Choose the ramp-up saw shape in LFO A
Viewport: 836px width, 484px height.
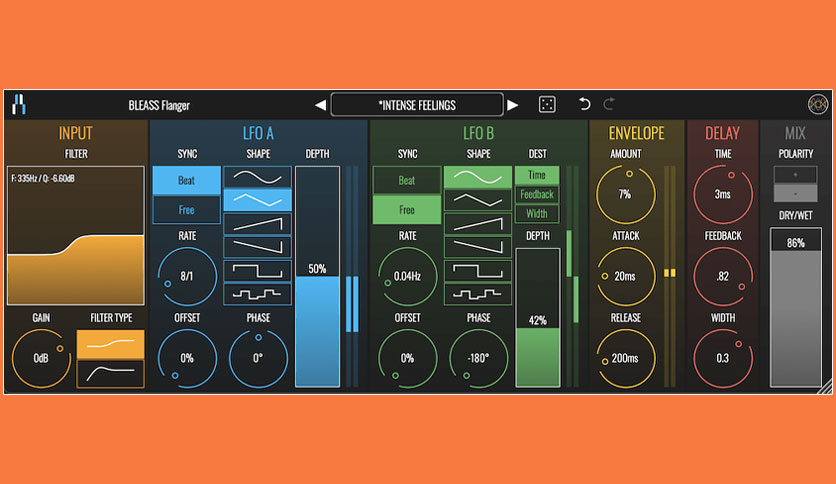click(x=258, y=224)
